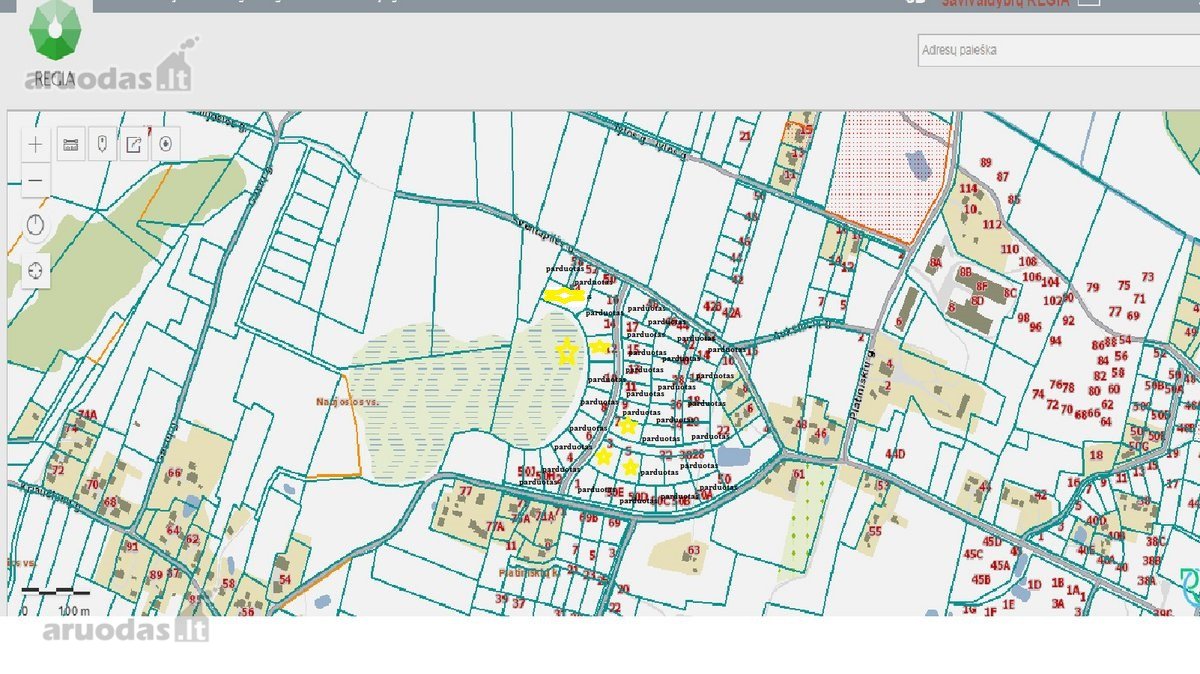Screen dimensions: 1200x674
Task: Click building label 8A on the map
Action: point(936,264)
